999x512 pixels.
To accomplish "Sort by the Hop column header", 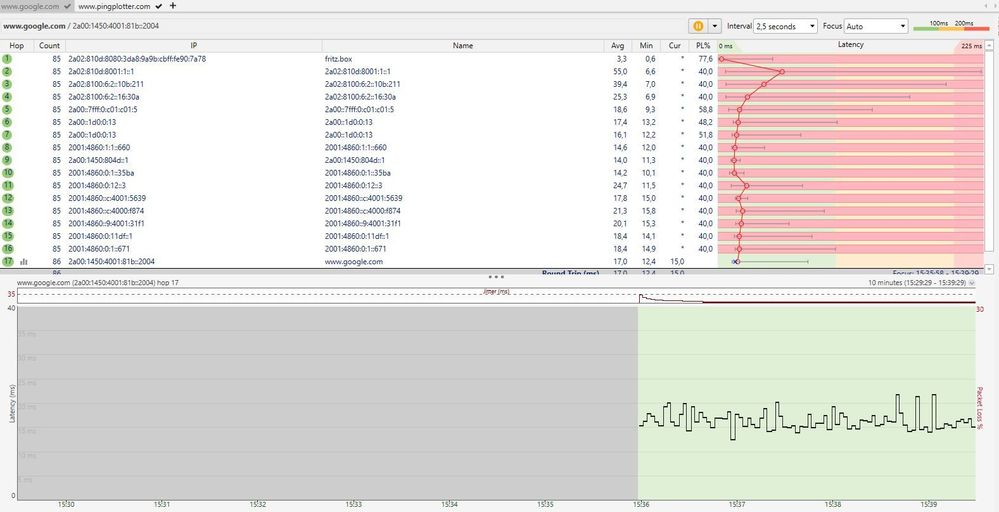I will coord(17,46).
